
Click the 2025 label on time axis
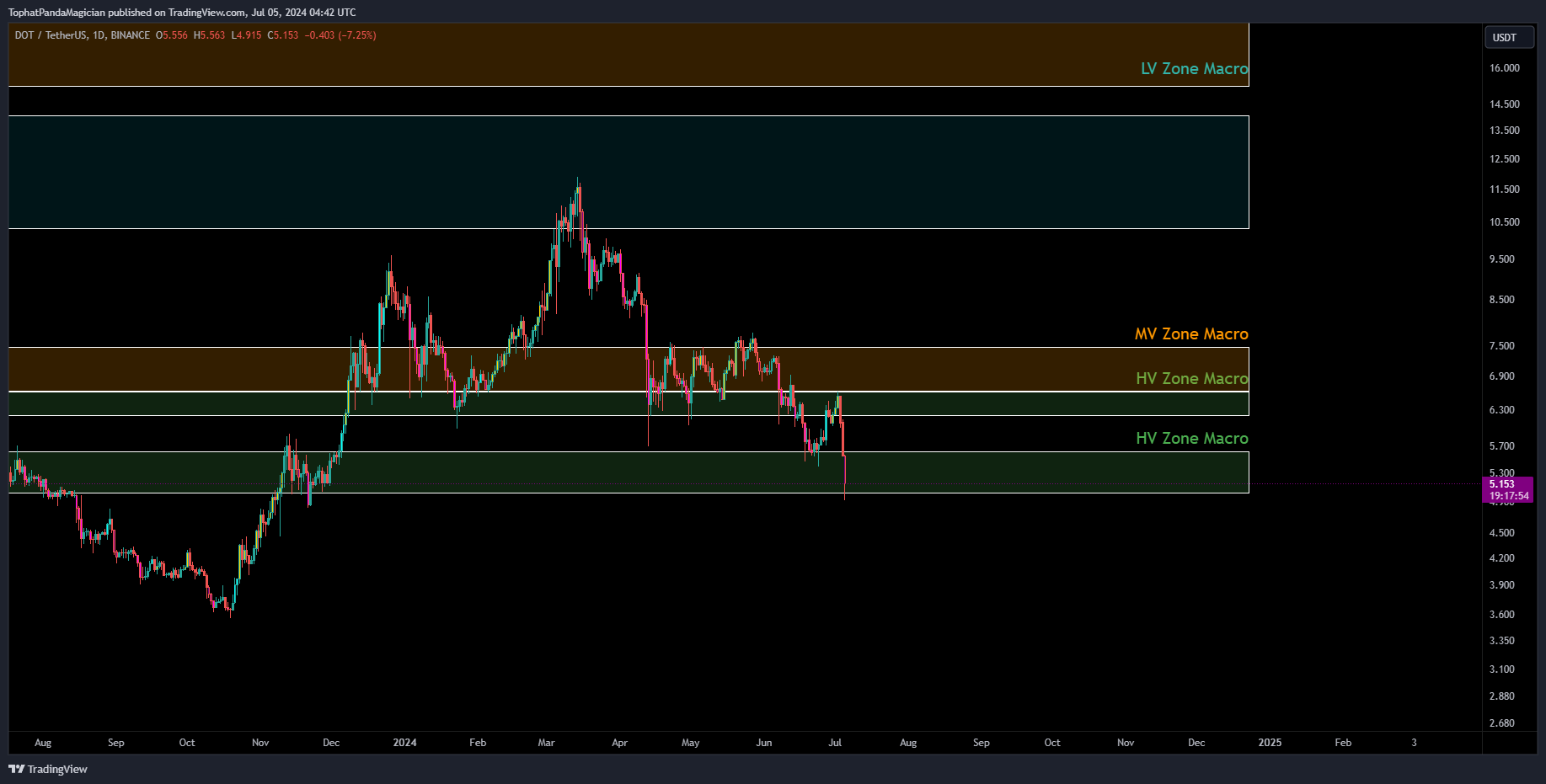(x=1270, y=743)
